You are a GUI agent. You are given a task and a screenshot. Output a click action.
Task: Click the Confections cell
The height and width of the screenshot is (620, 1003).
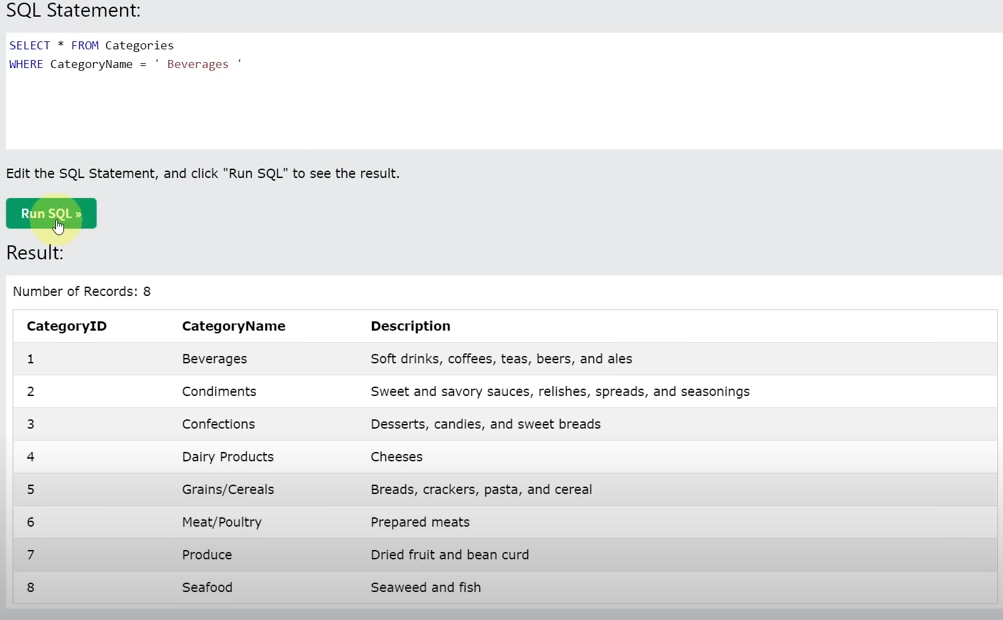pos(218,424)
